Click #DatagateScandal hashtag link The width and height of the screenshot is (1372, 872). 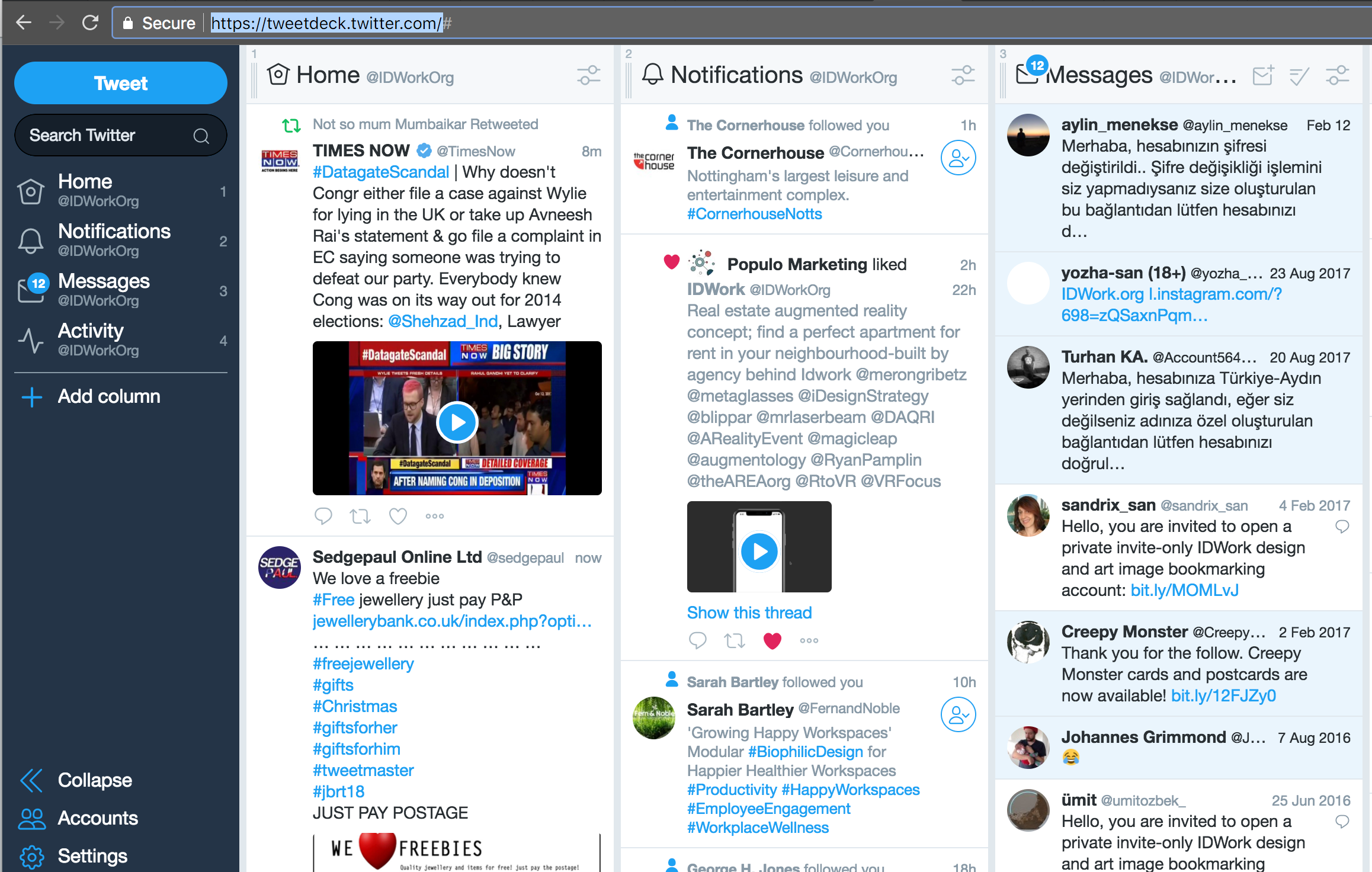381,172
